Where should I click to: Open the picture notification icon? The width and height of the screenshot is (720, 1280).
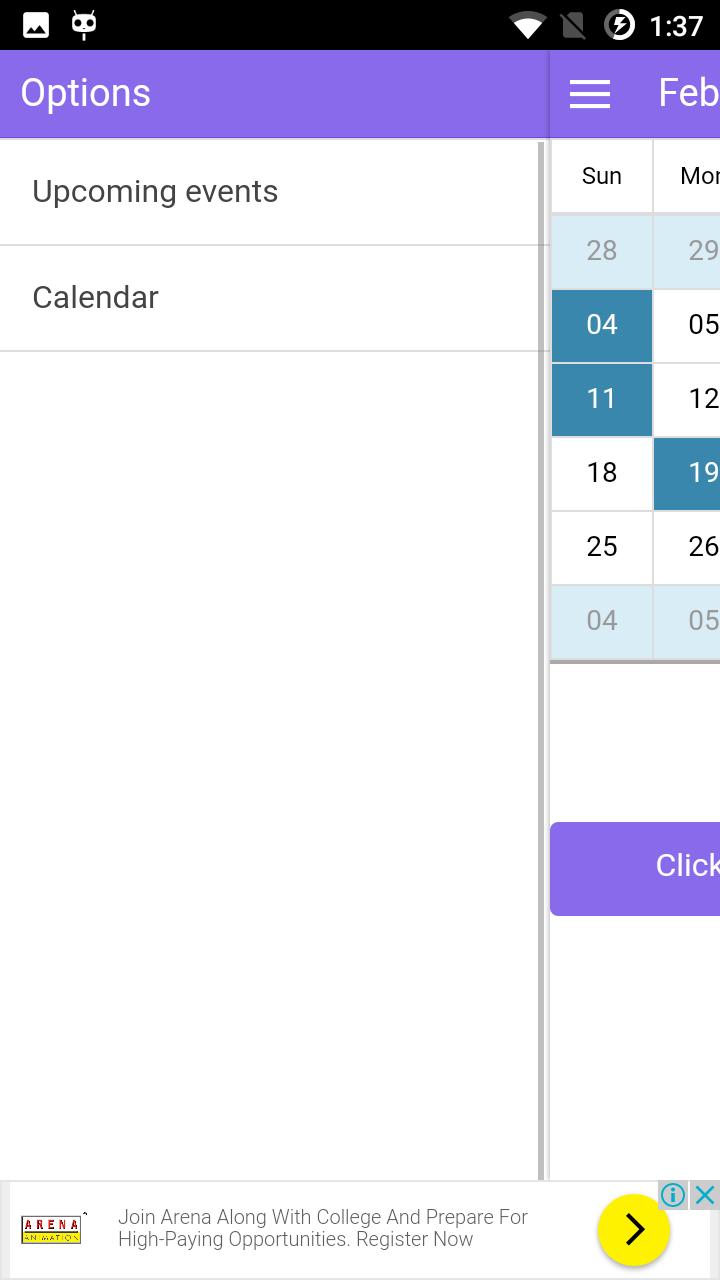click(36, 25)
